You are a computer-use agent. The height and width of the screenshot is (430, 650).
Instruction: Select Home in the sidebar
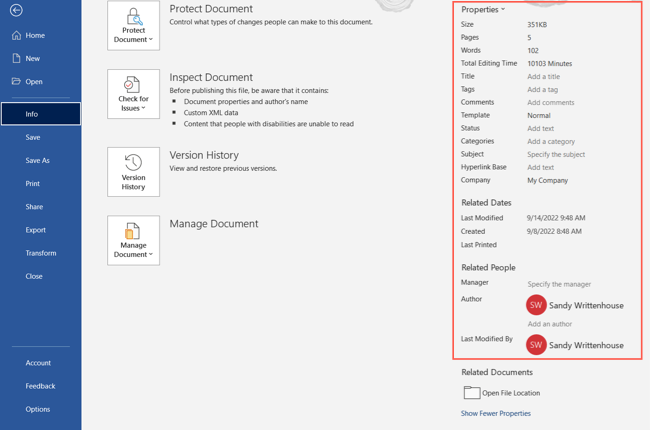point(34,35)
